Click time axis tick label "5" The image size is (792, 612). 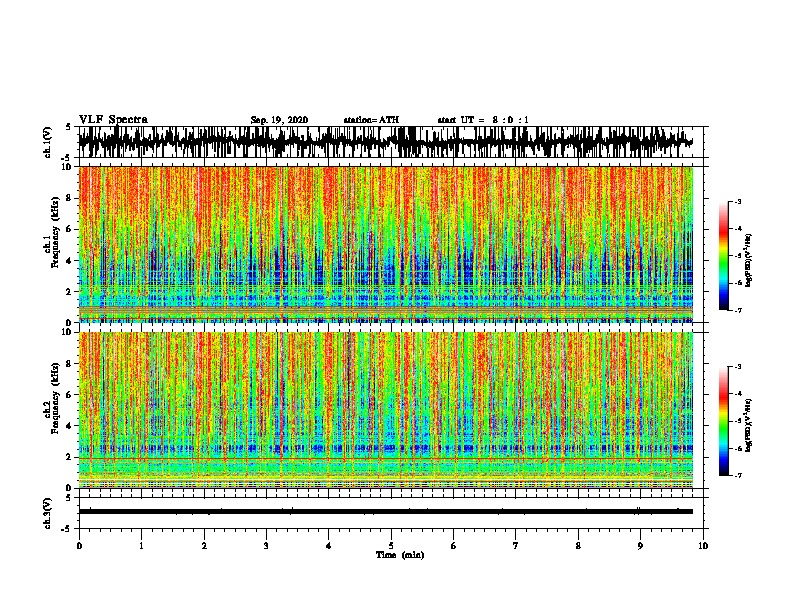(x=391, y=546)
